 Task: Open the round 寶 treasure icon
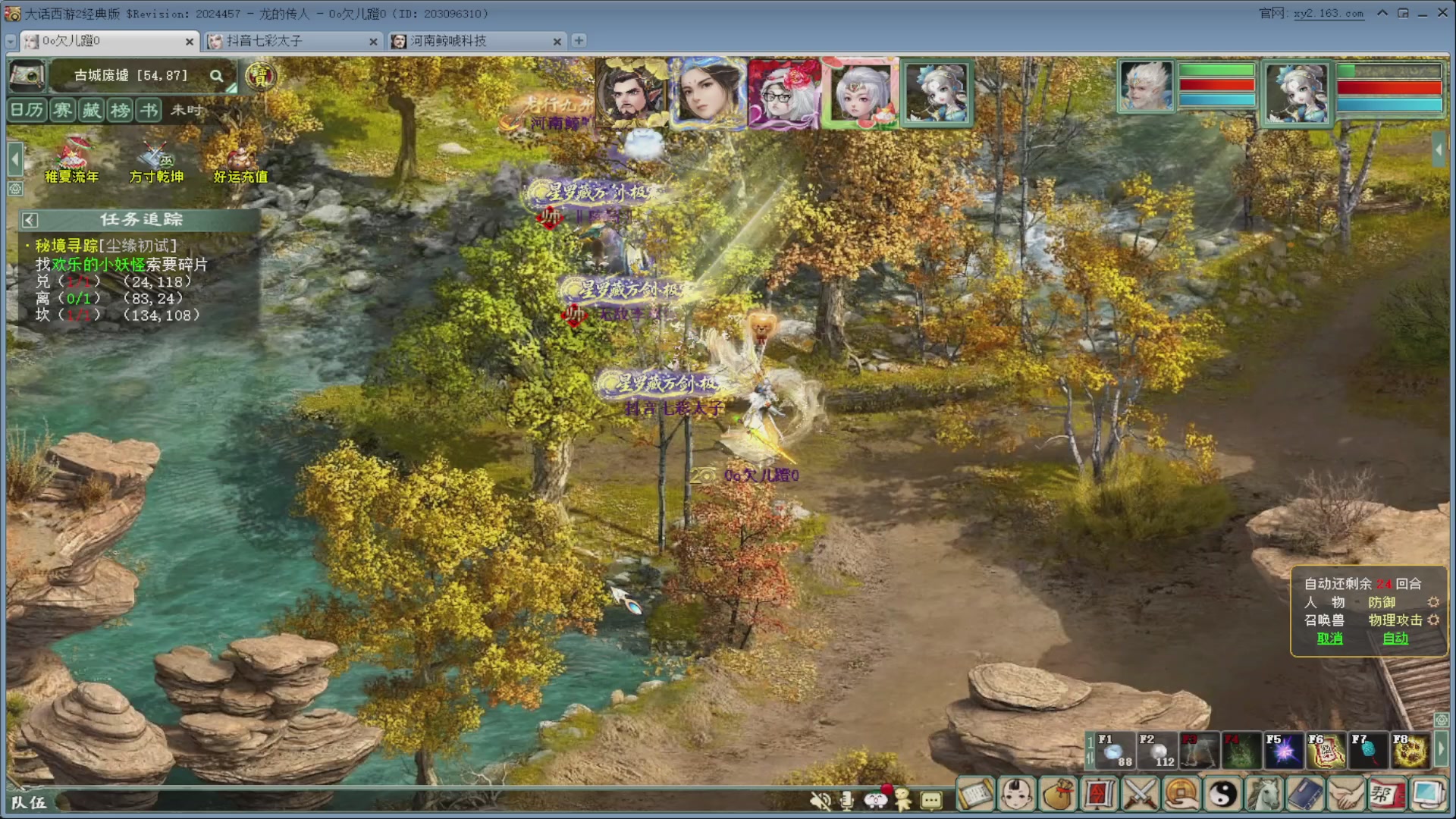pos(260,76)
